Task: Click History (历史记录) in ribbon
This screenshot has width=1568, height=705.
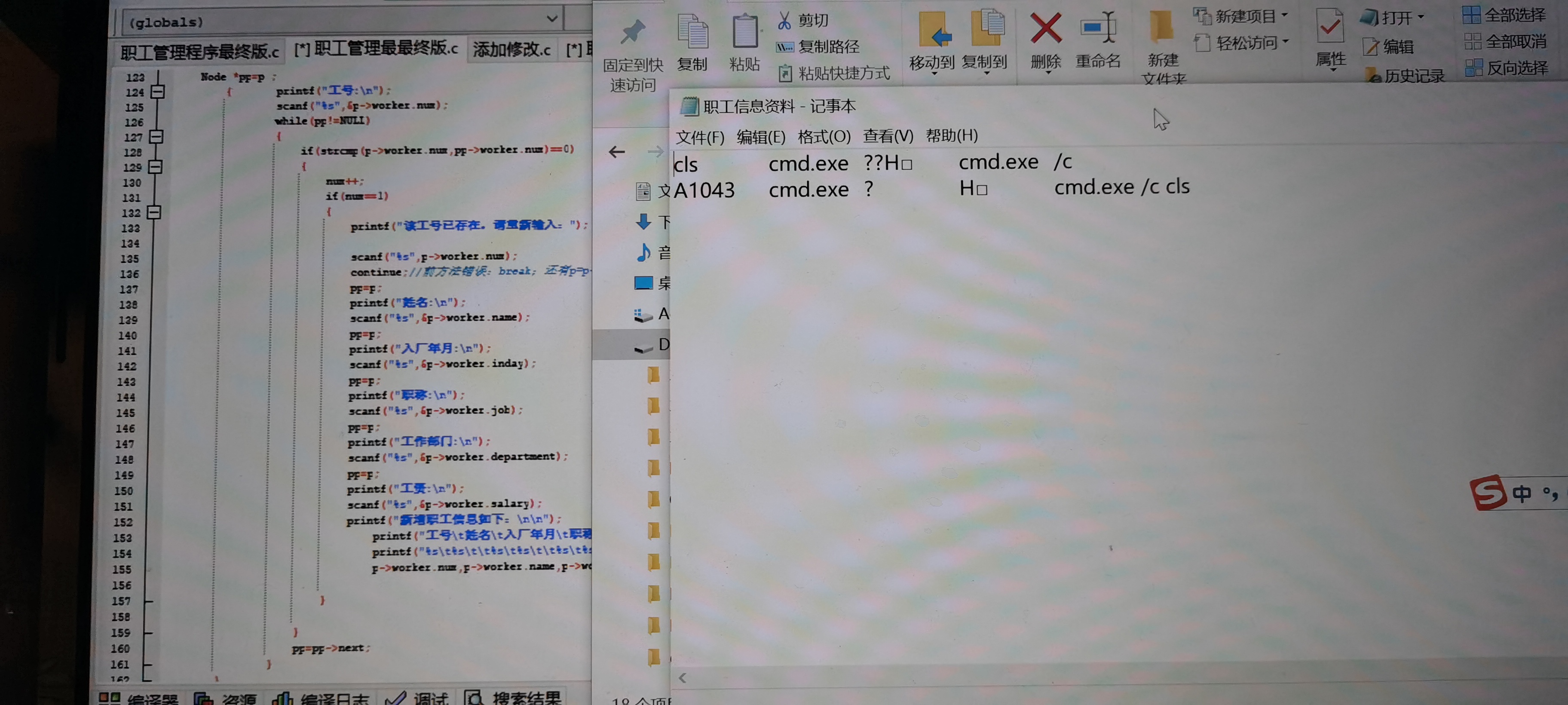Action: 1405,76
